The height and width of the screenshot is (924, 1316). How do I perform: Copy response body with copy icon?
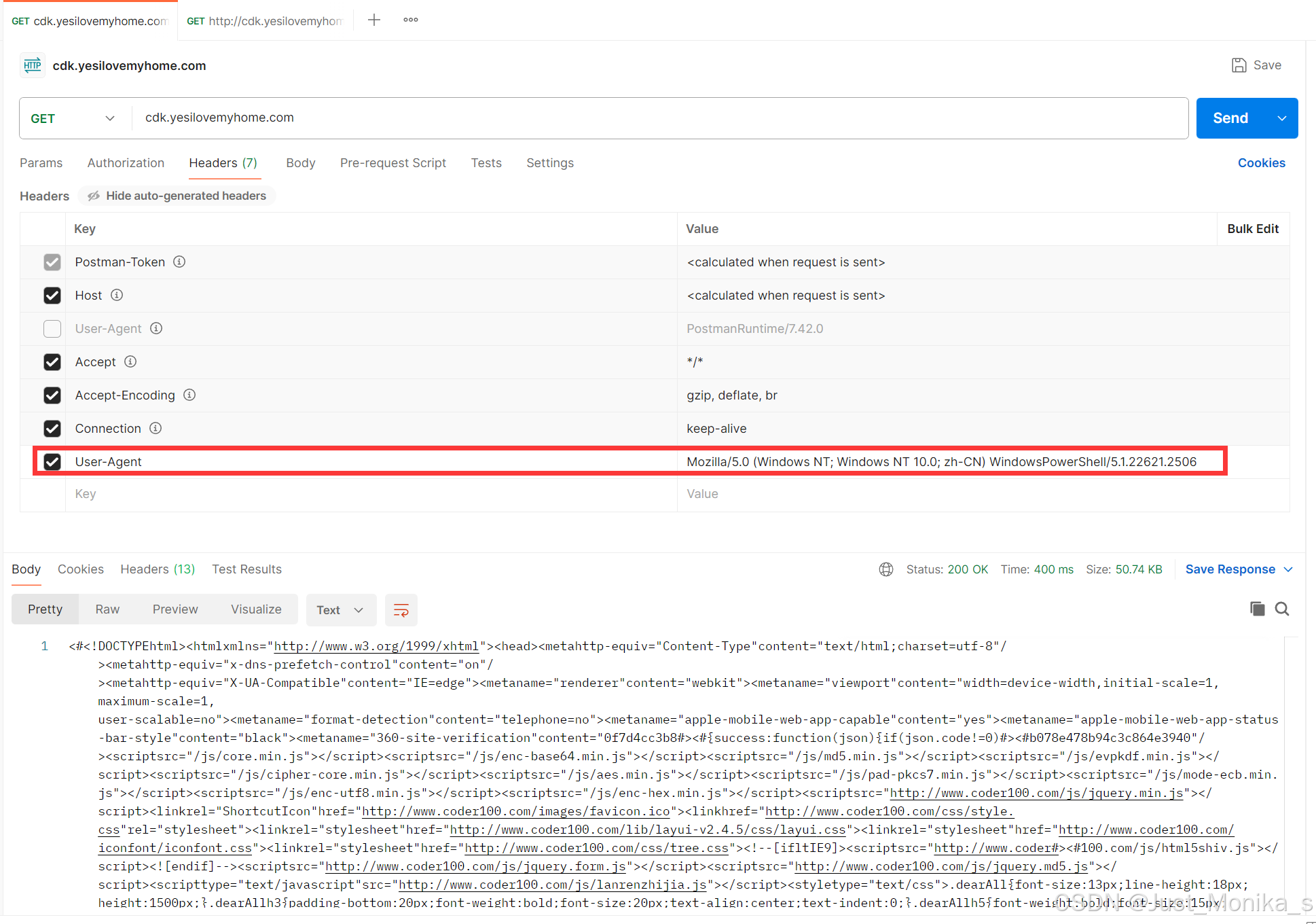point(1257,609)
